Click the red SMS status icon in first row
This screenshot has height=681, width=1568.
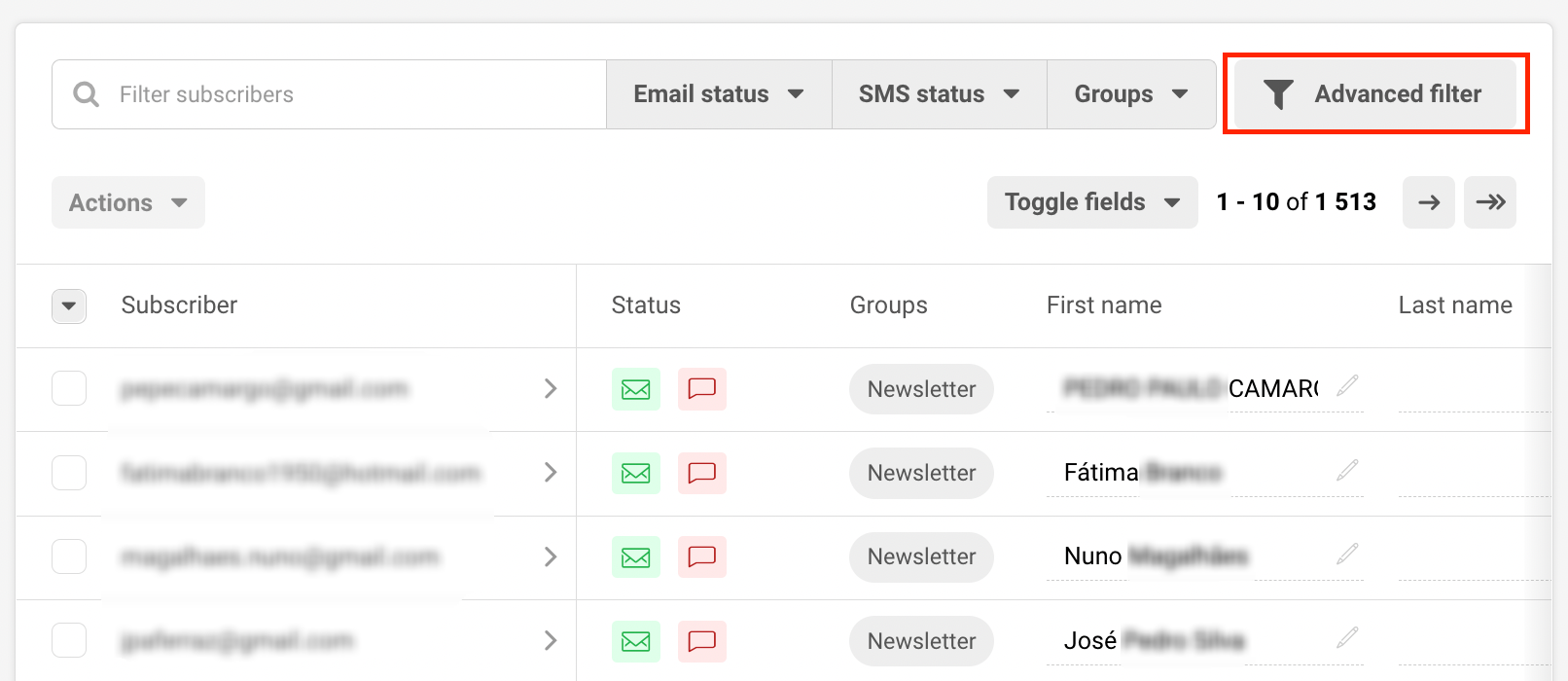point(701,389)
